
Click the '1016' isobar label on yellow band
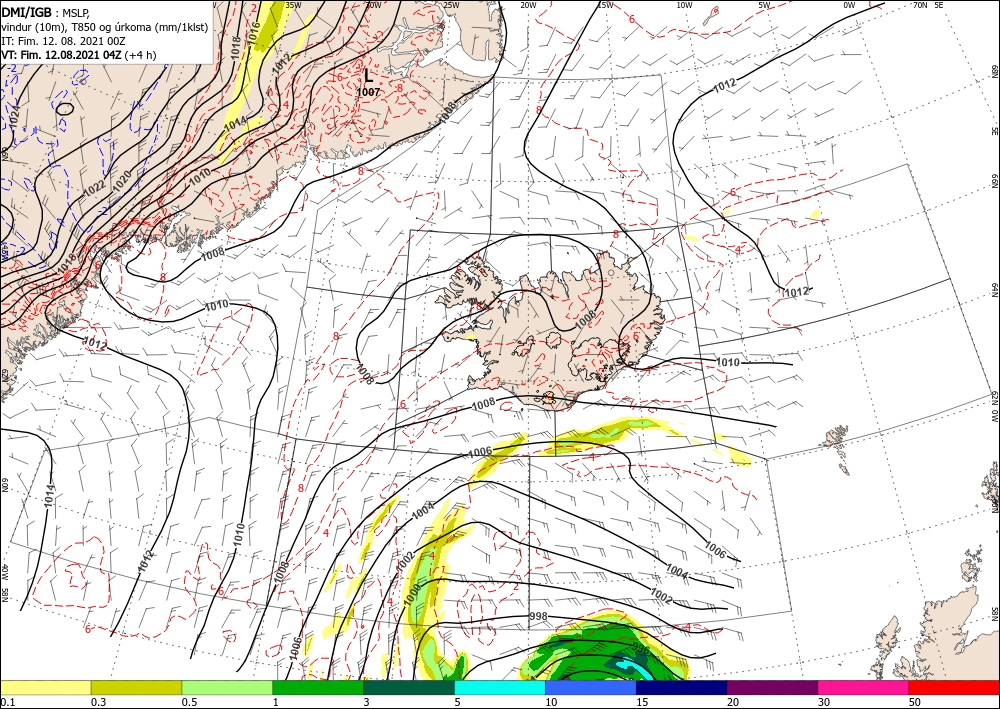pyautogui.click(x=253, y=34)
